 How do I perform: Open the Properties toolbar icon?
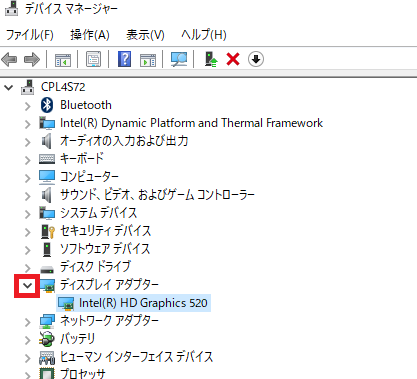click(94, 59)
